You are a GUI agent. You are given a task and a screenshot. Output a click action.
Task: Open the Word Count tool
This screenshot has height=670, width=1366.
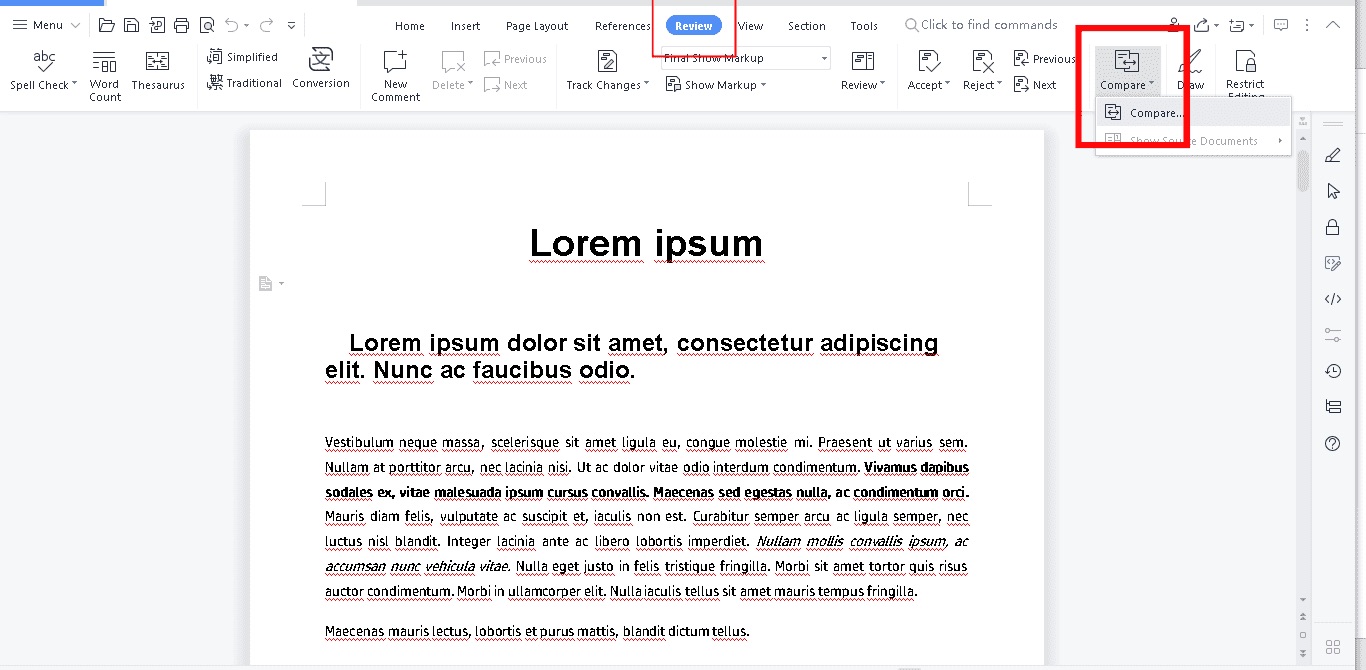(104, 75)
